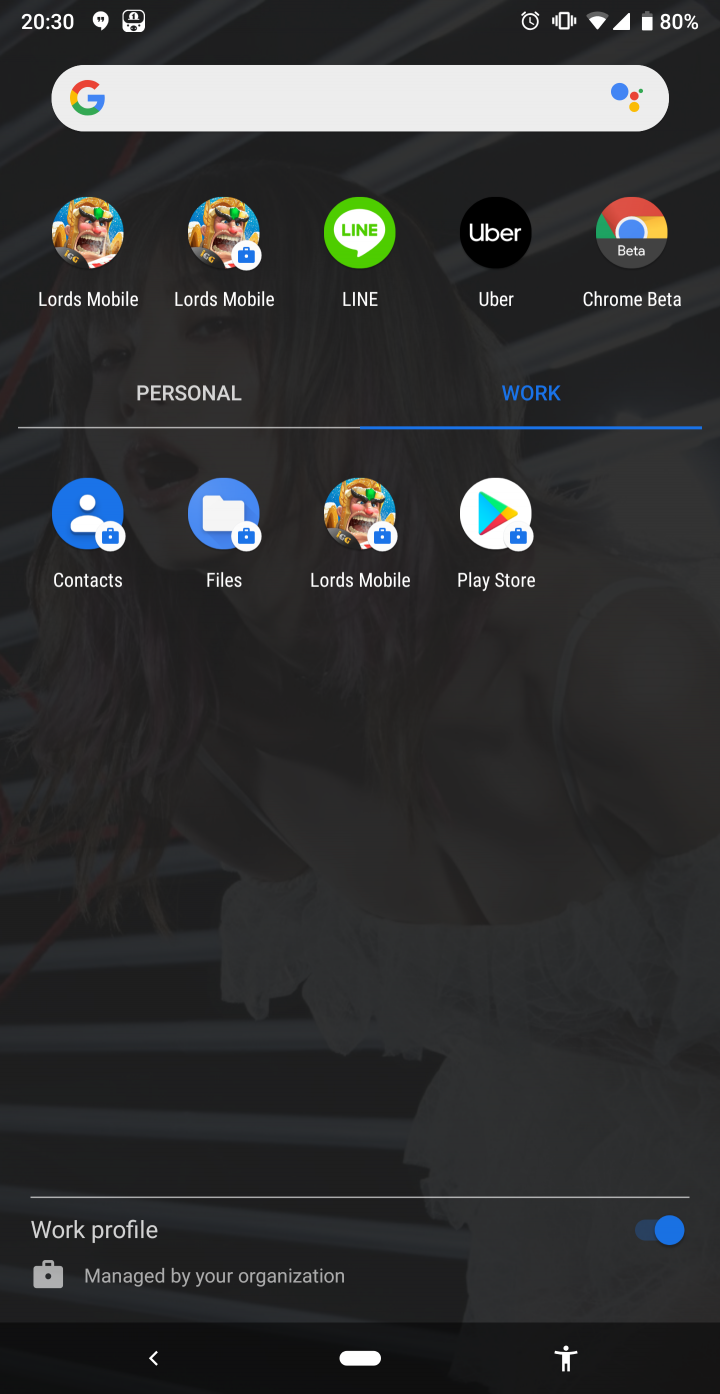
Task: Open Lords Mobile in the Work tab grid
Action: pyautogui.click(x=360, y=514)
